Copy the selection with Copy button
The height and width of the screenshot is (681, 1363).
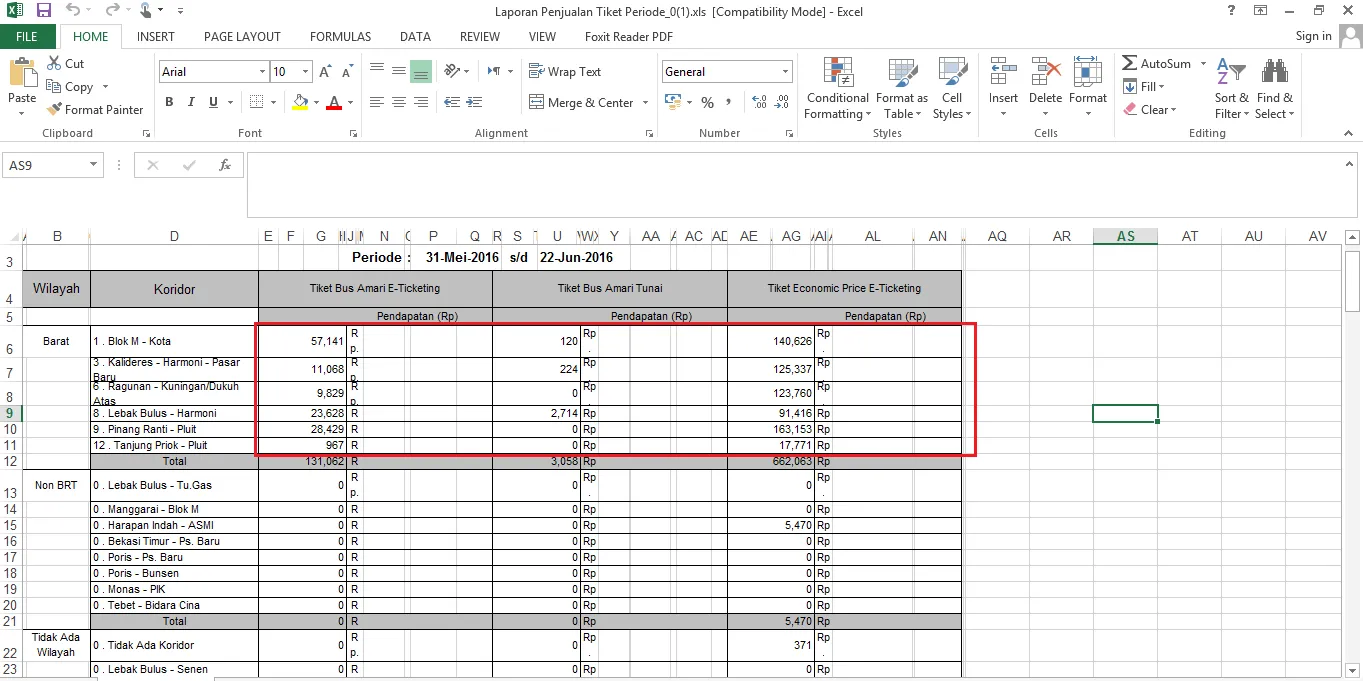pyautogui.click(x=70, y=87)
